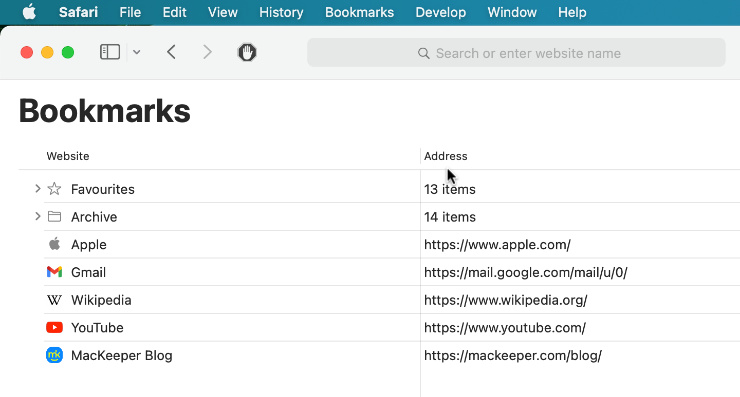740x397 pixels.
Task: Click the 14 items cell
Action: [450, 217]
